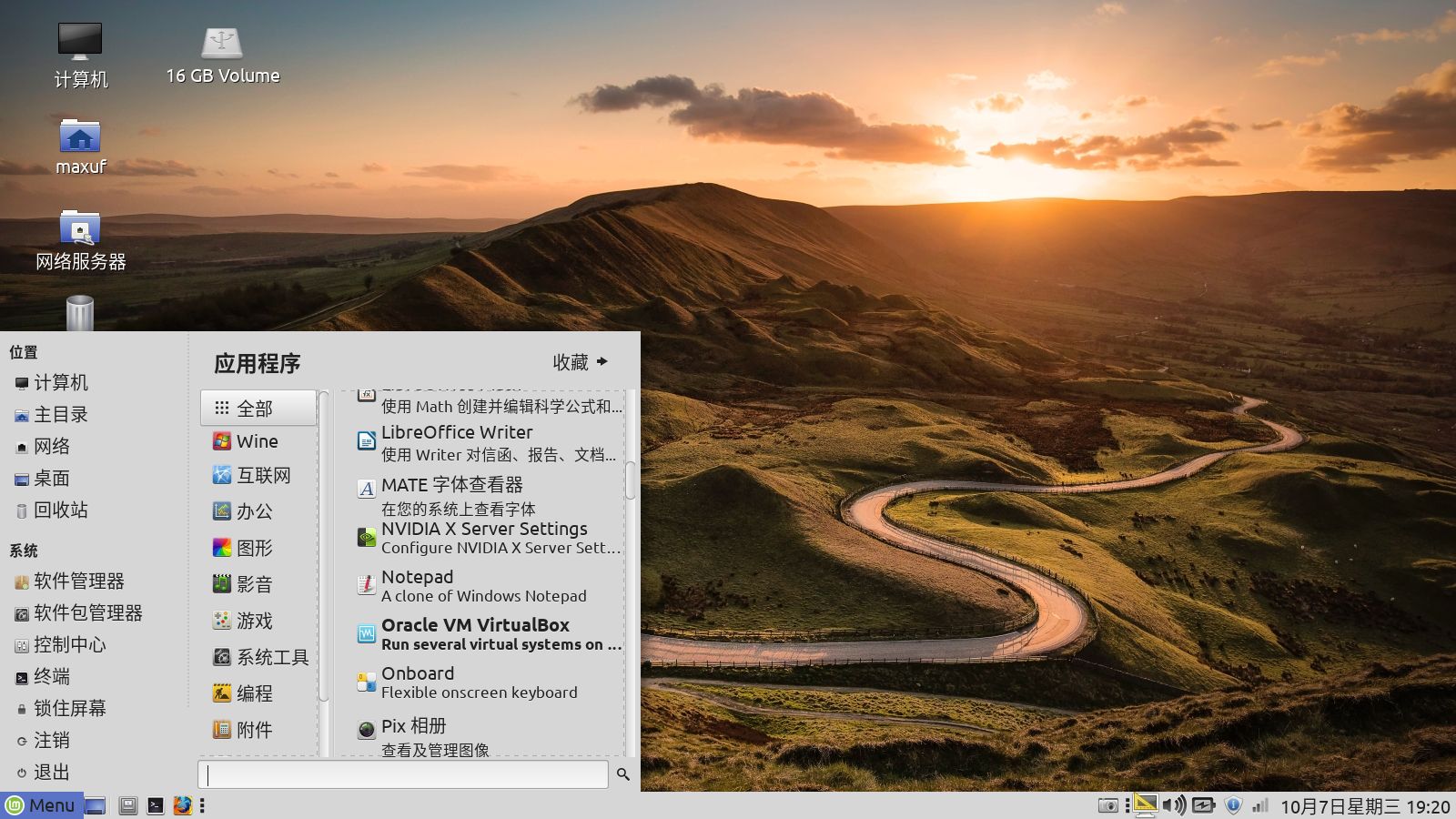Viewport: 1456px width, 819px height.
Task: Open the display settings tray icon
Action: [1146, 804]
